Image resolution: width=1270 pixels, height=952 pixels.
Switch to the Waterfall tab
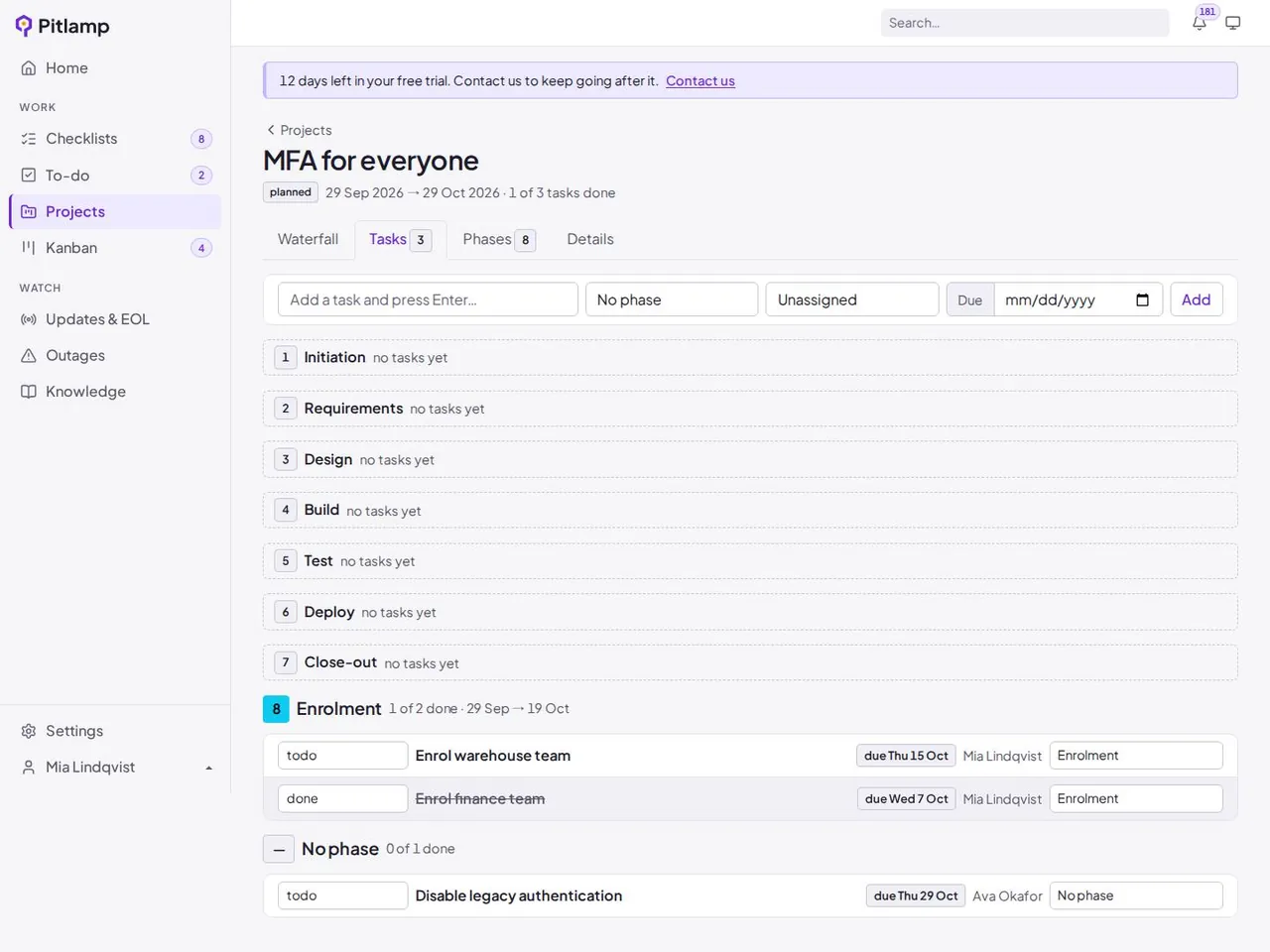[x=308, y=239]
